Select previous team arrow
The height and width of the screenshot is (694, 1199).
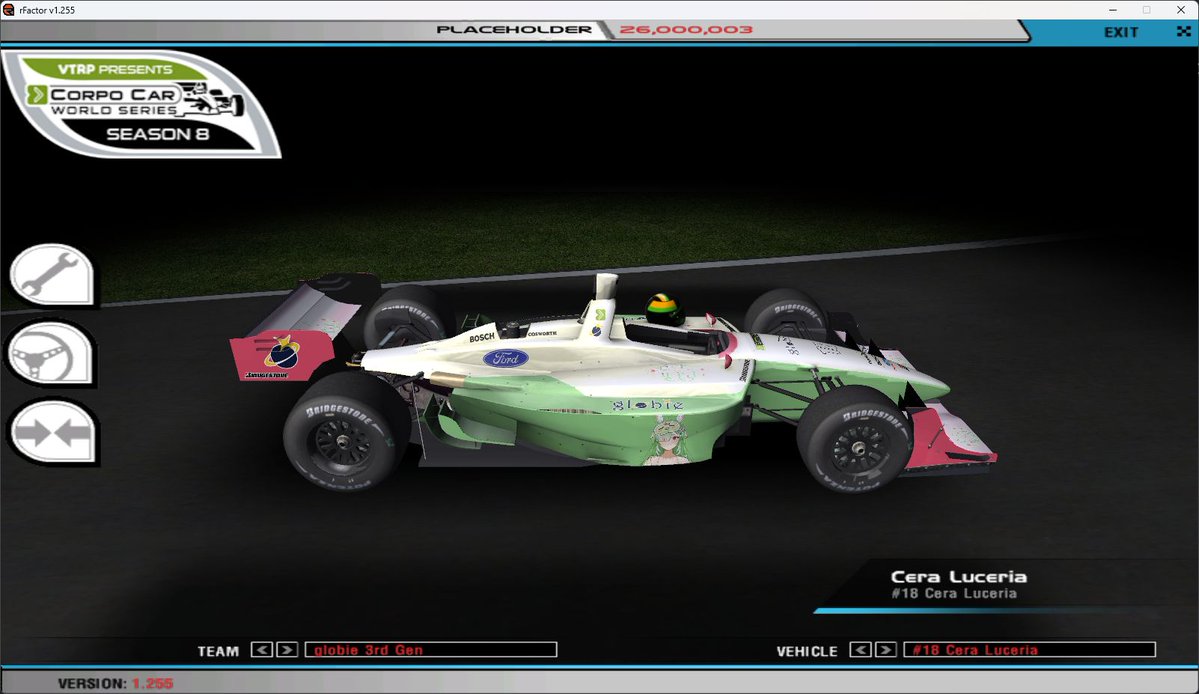pos(262,650)
